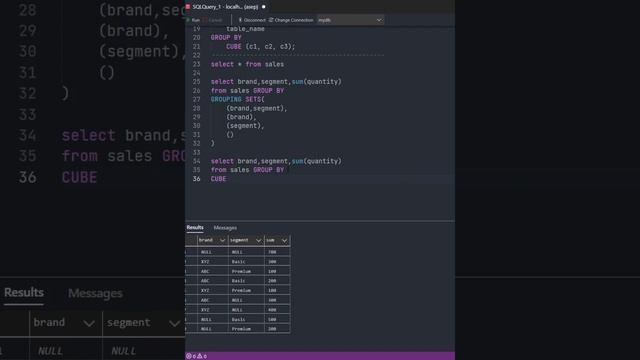Open the large Results tab in the enlarged background
Image resolution: width=640 pixels, height=360 pixels.
(24, 292)
